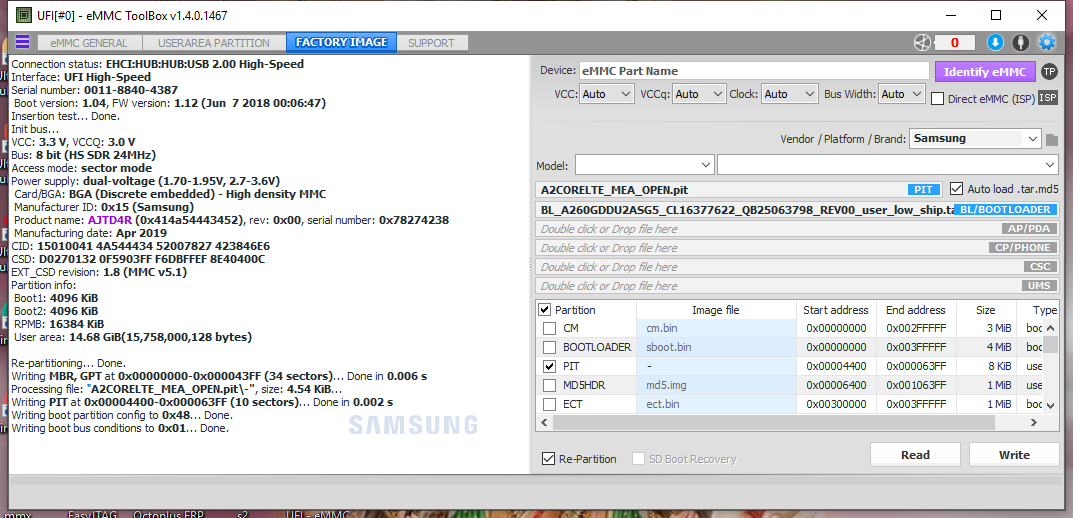Click the End address column header

(x=916, y=310)
